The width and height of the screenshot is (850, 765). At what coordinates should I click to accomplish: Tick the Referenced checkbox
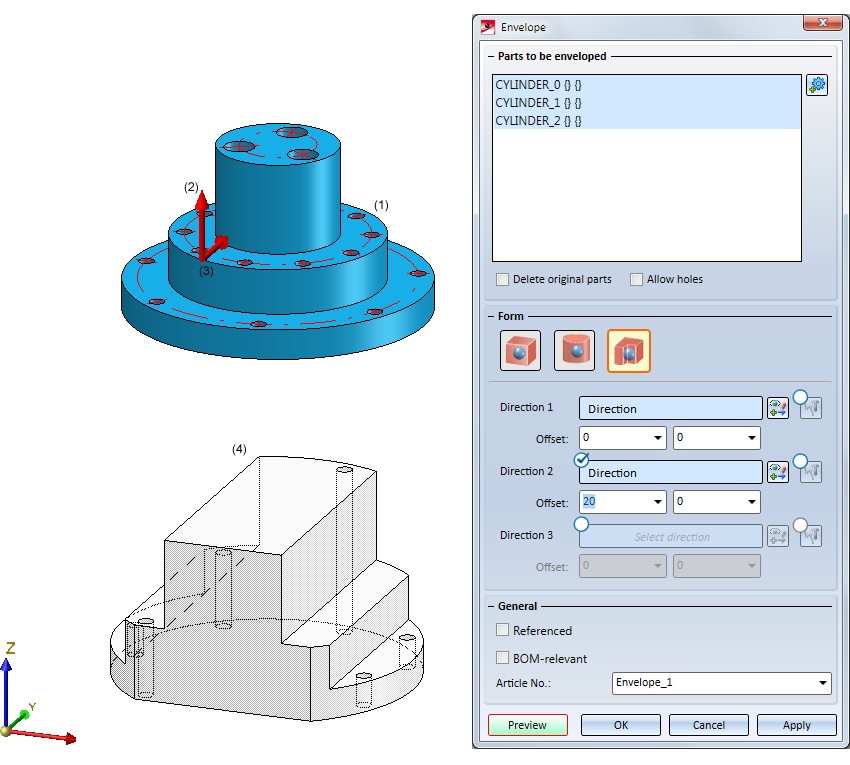[503, 630]
